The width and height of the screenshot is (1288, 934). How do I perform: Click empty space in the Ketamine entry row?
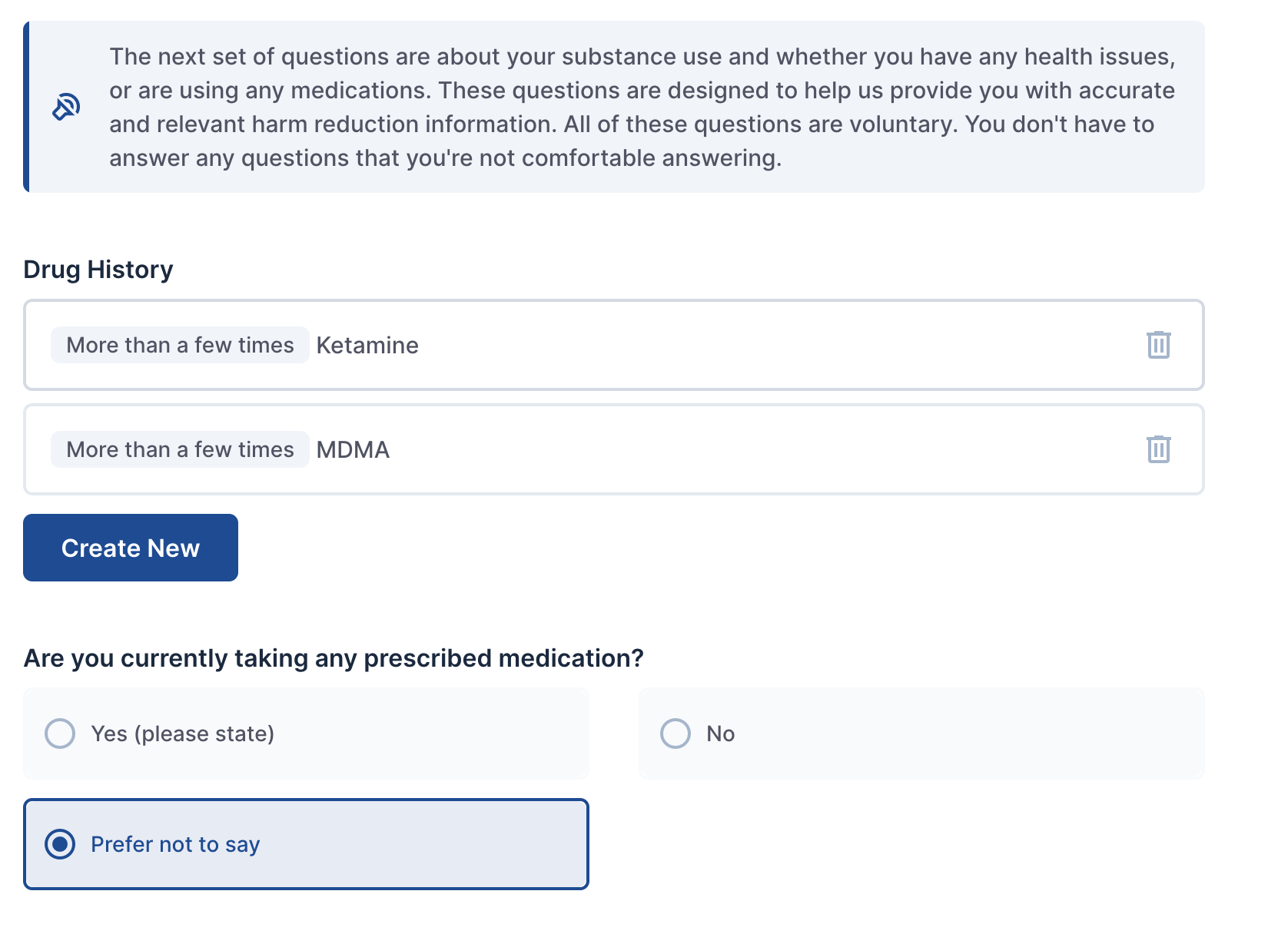[x=768, y=345]
